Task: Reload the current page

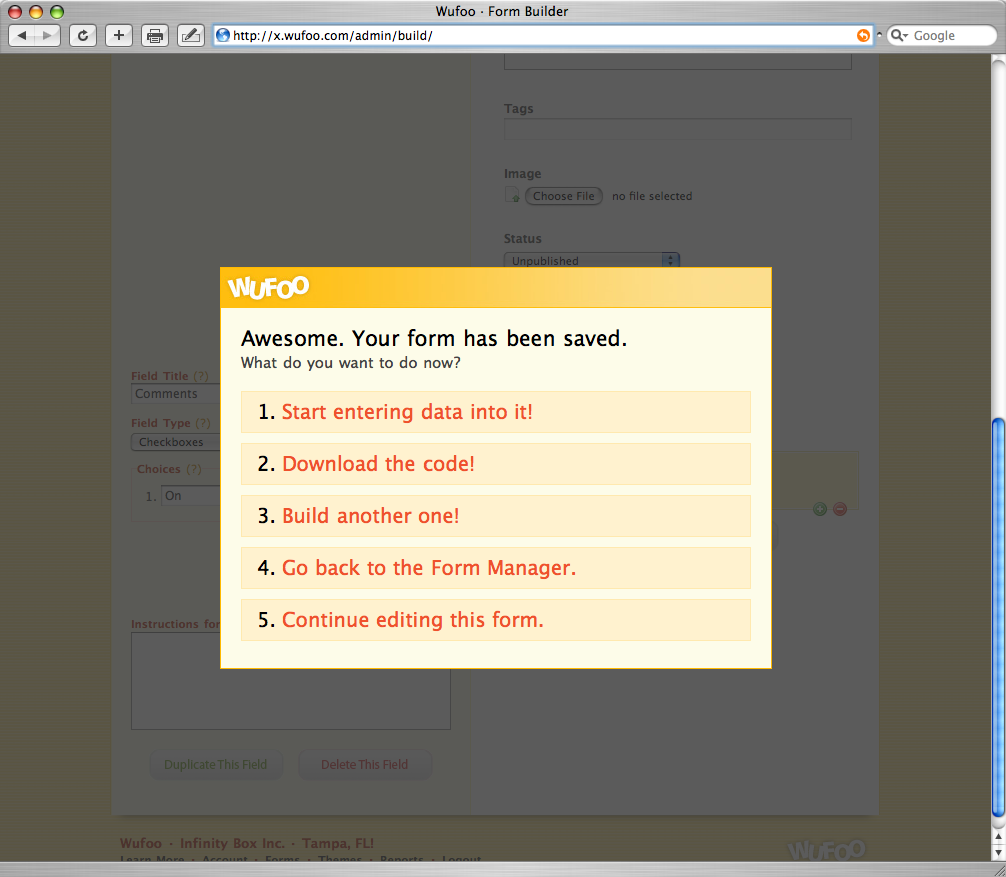Action: click(83, 35)
